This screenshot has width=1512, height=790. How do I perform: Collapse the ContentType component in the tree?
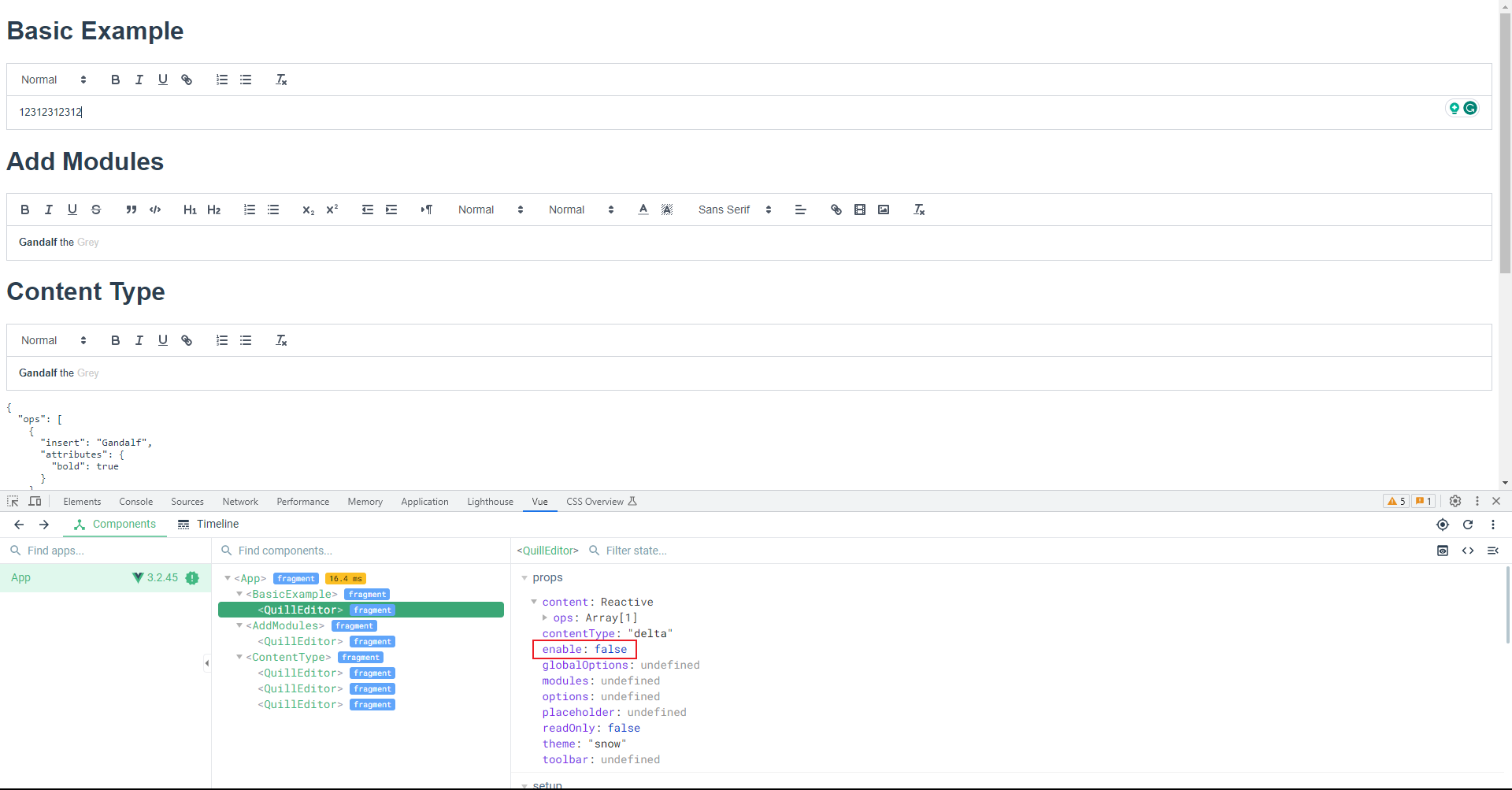click(x=239, y=657)
